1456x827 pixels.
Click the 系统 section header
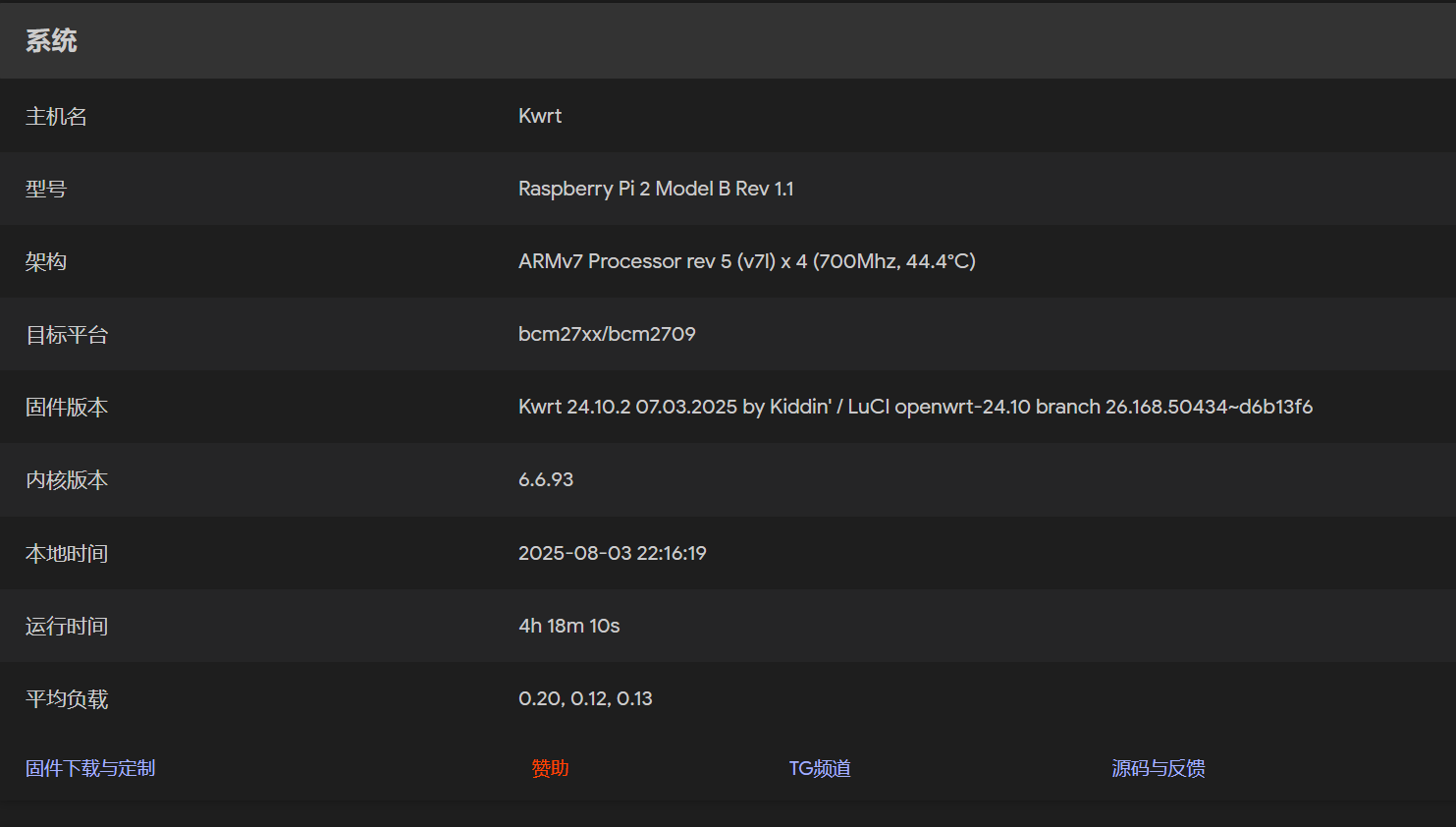(51, 41)
